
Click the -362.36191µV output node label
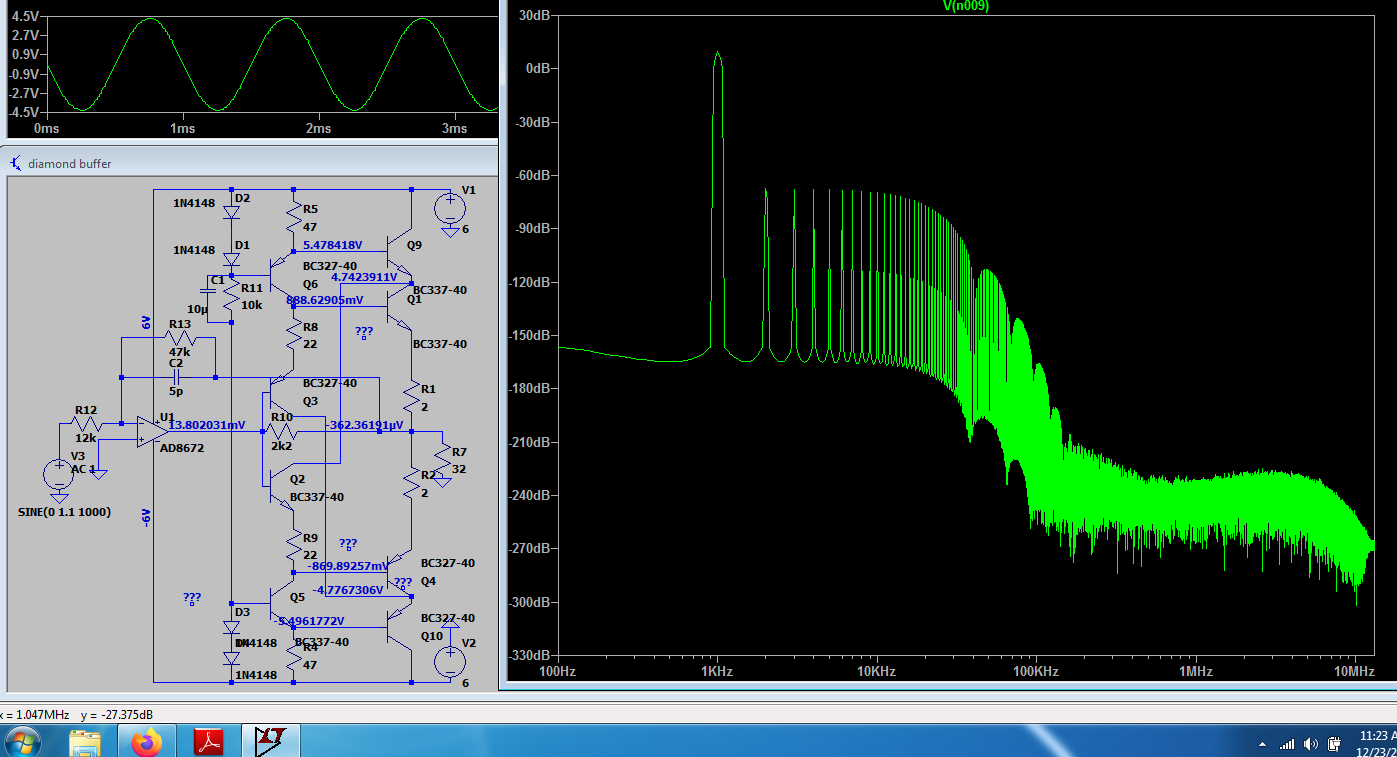[x=364, y=425]
